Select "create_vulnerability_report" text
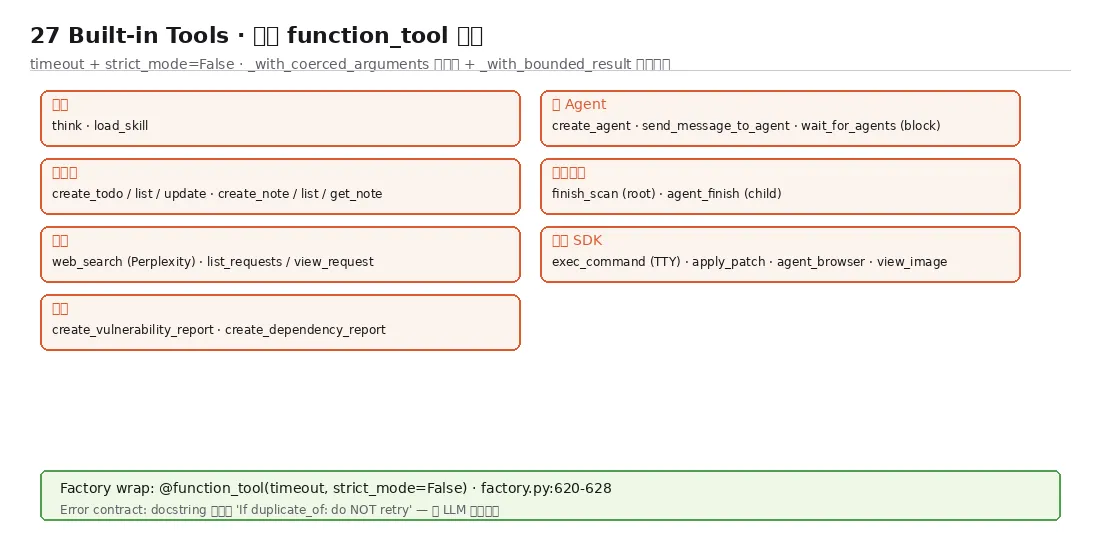The height and width of the screenshot is (540, 1100). [x=133, y=330]
